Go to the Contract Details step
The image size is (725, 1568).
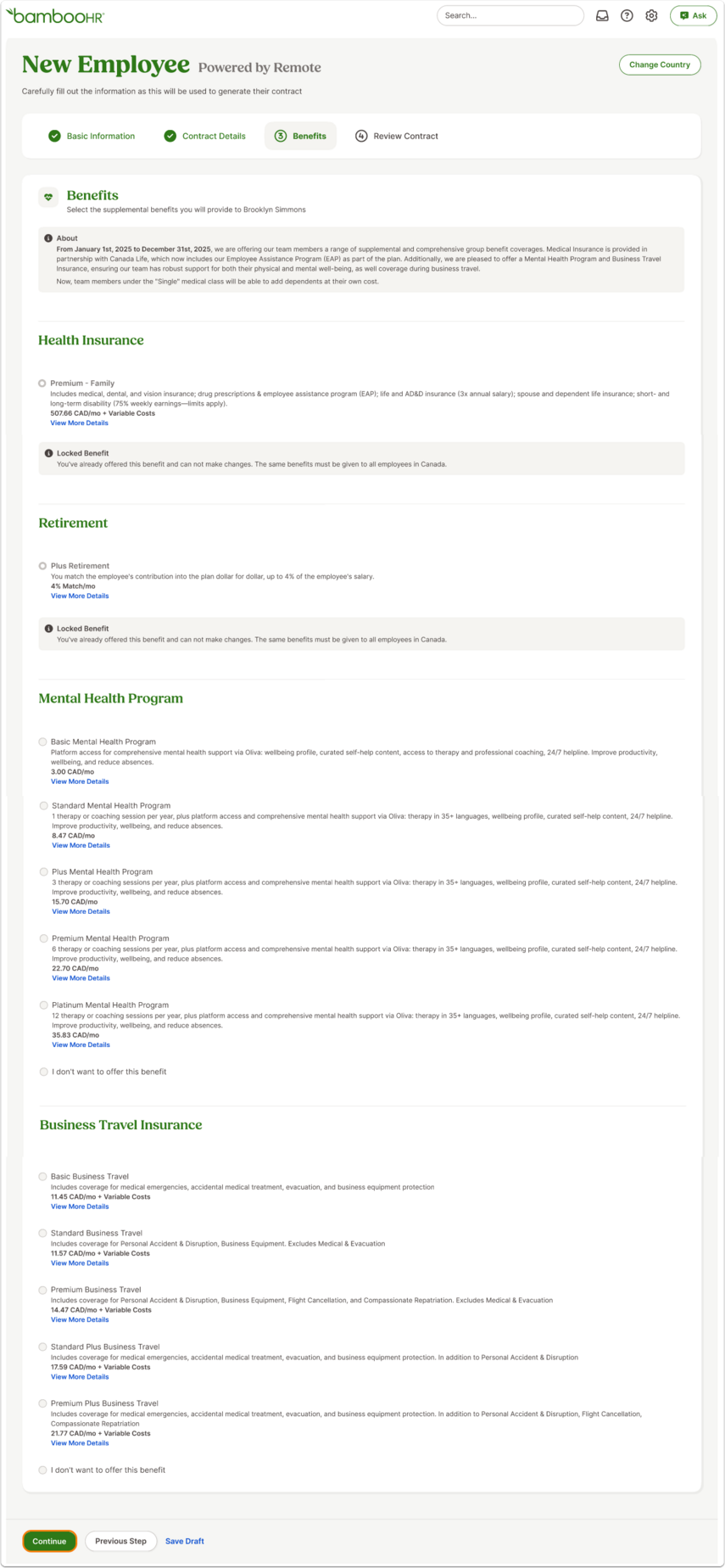pyautogui.click(x=204, y=136)
